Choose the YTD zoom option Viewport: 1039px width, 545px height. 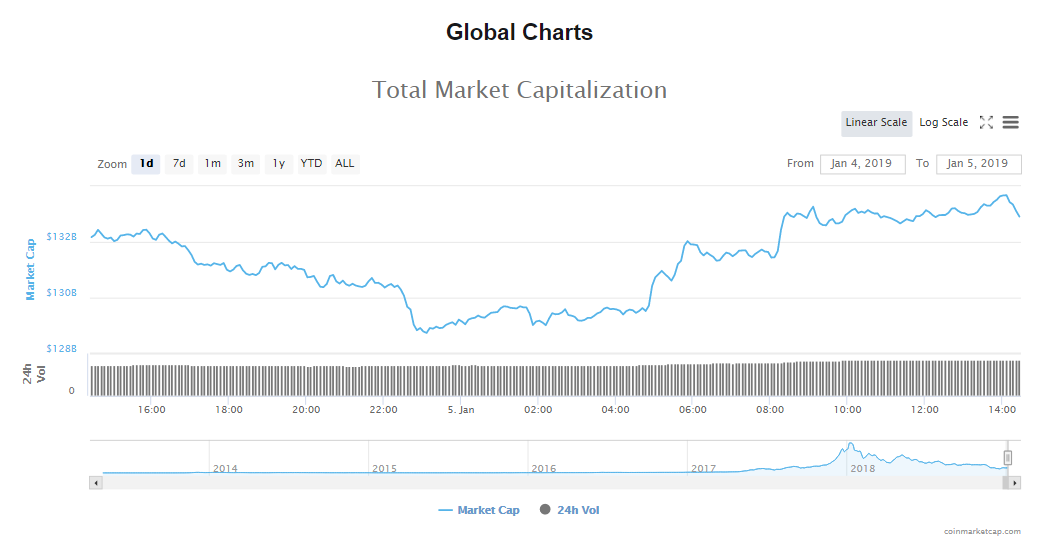pyautogui.click(x=312, y=164)
